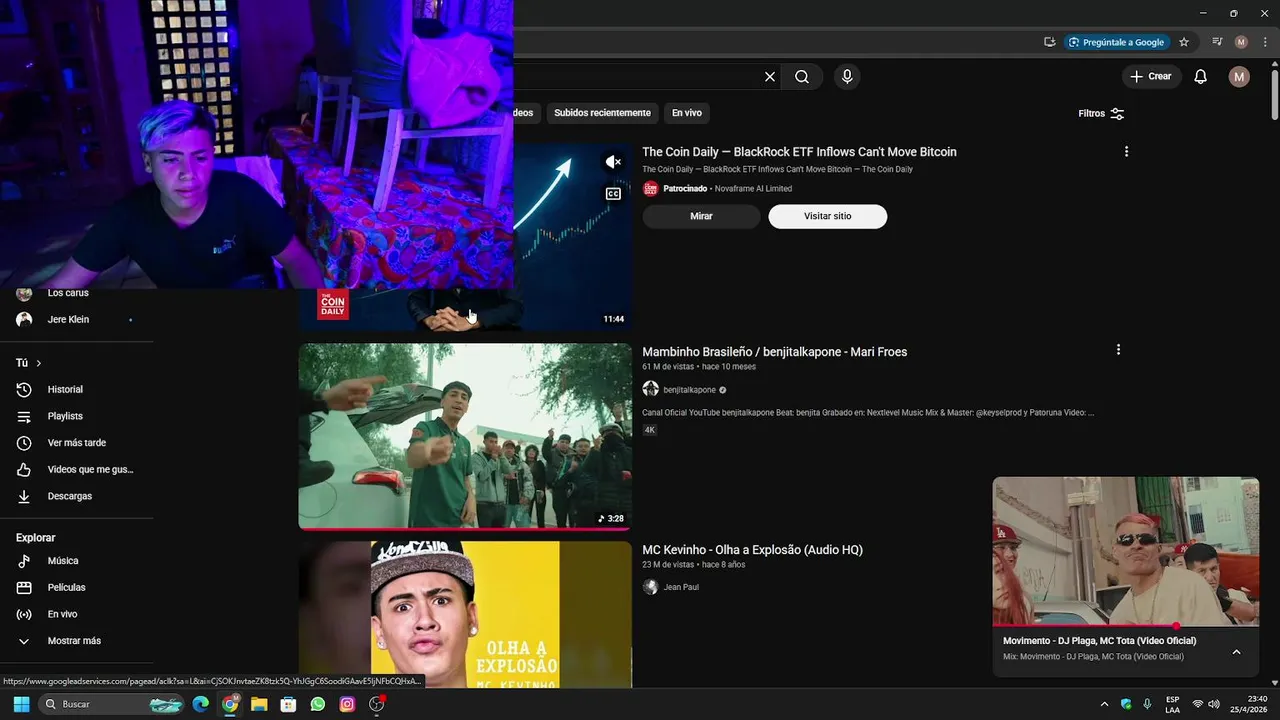
Task: Click the Películas icon in sidebar
Action: tap(24, 588)
